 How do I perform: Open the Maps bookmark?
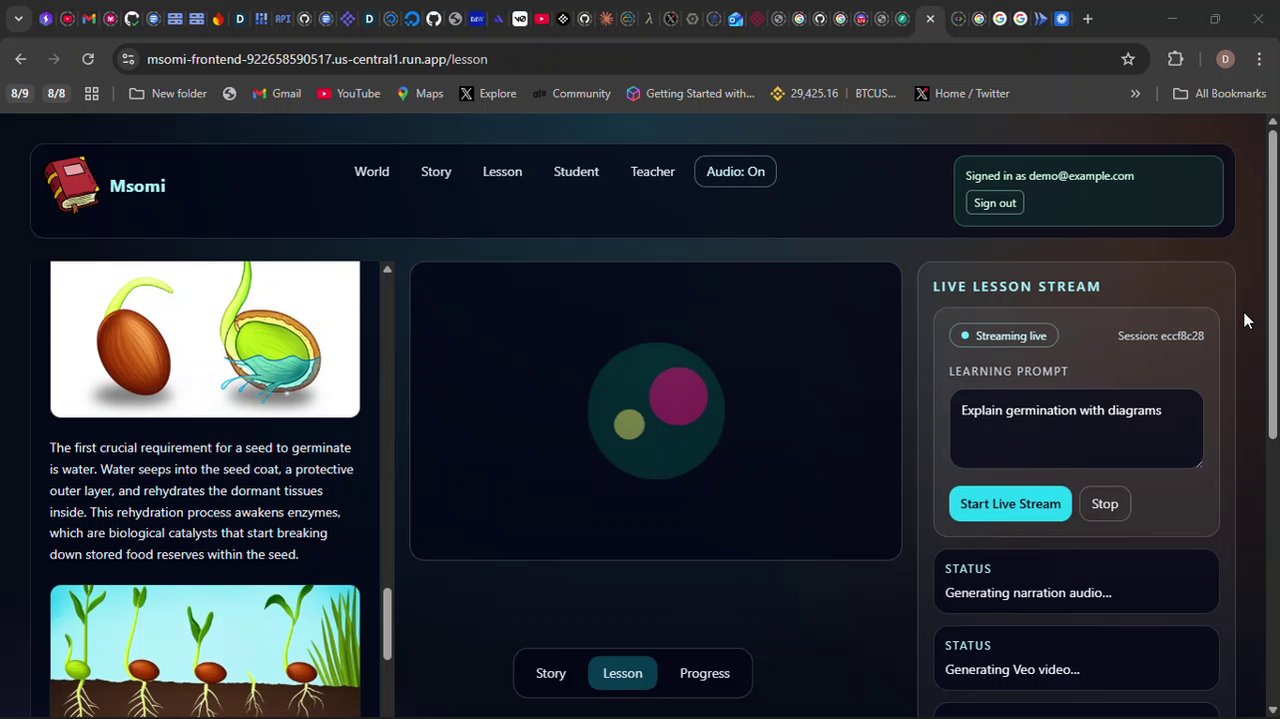[x=420, y=93]
